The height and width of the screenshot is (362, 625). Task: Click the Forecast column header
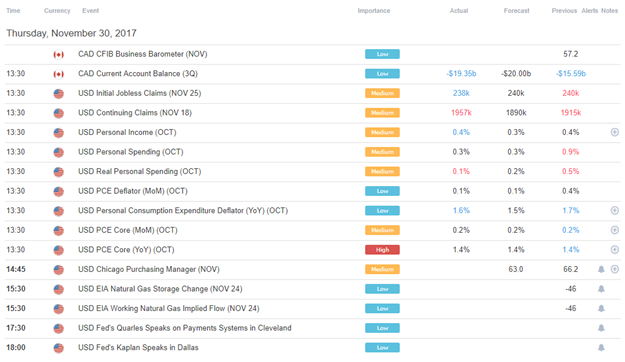pyautogui.click(x=516, y=11)
